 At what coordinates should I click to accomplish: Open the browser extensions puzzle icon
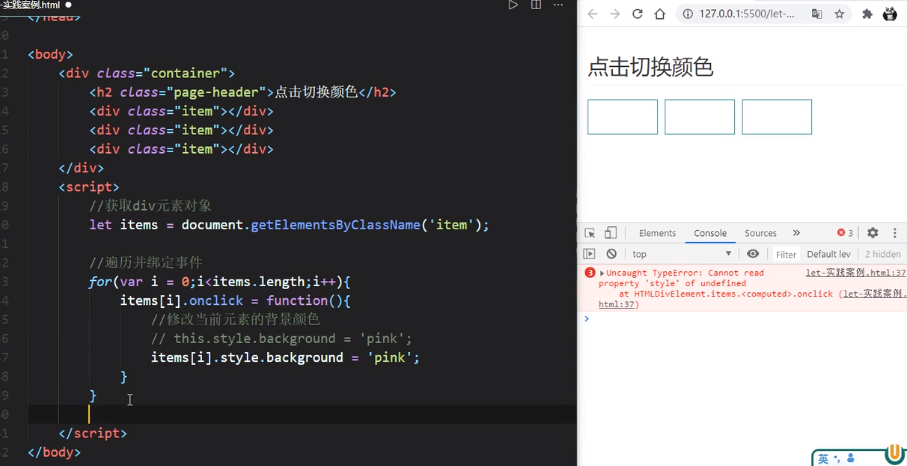[x=867, y=14]
